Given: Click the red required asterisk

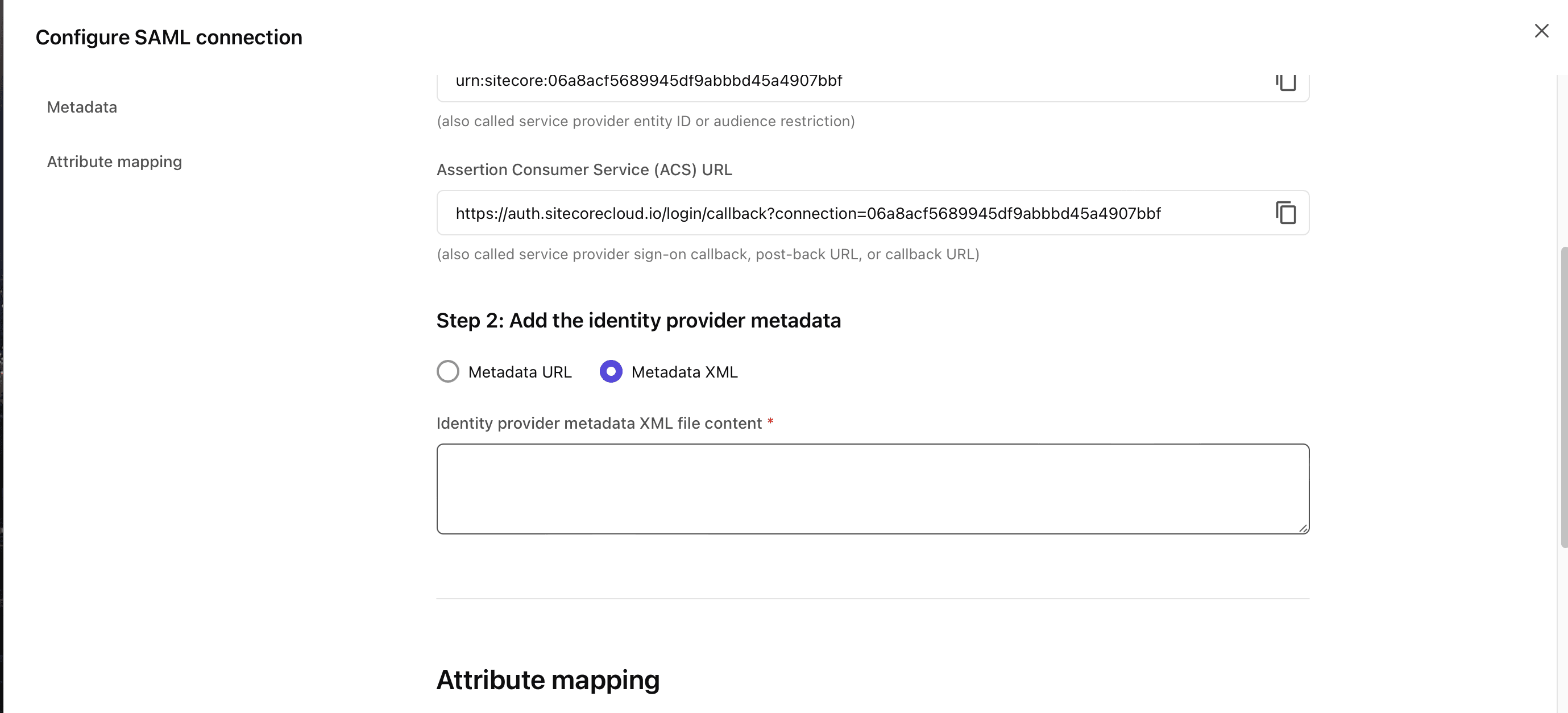Looking at the screenshot, I should pos(770,421).
